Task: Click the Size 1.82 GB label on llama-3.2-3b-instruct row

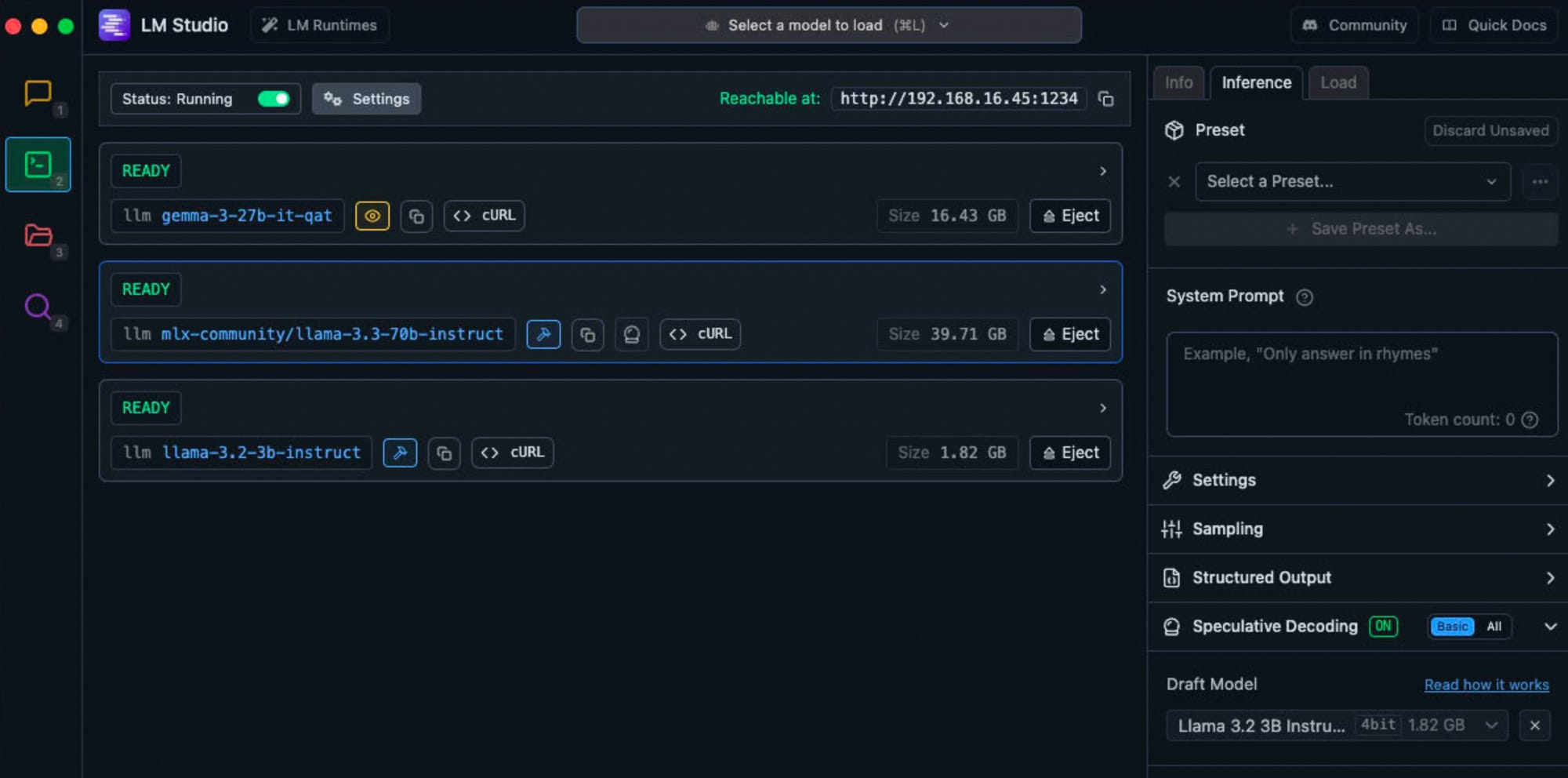Action: click(952, 453)
